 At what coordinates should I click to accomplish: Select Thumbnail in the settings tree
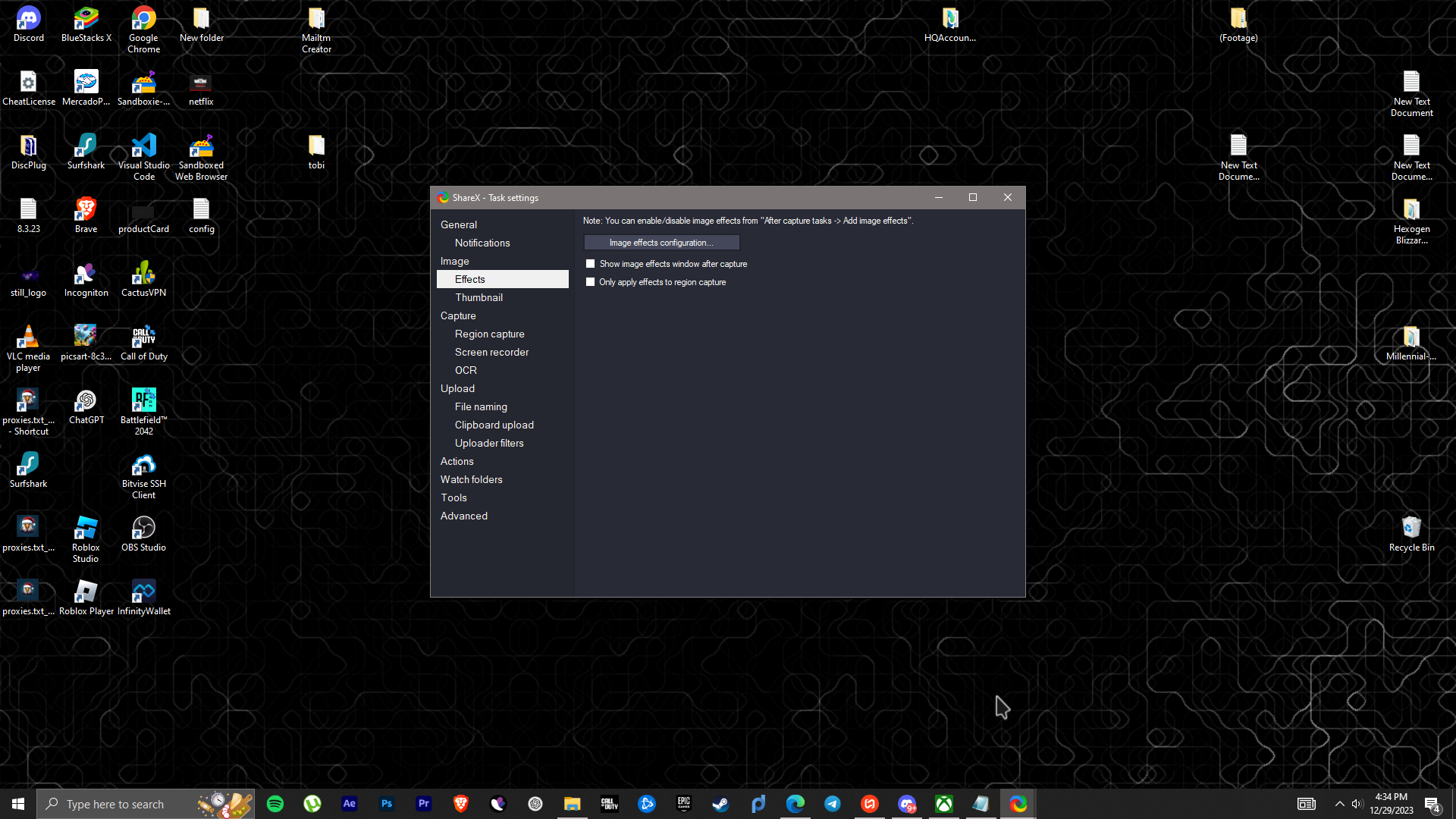(479, 297)
